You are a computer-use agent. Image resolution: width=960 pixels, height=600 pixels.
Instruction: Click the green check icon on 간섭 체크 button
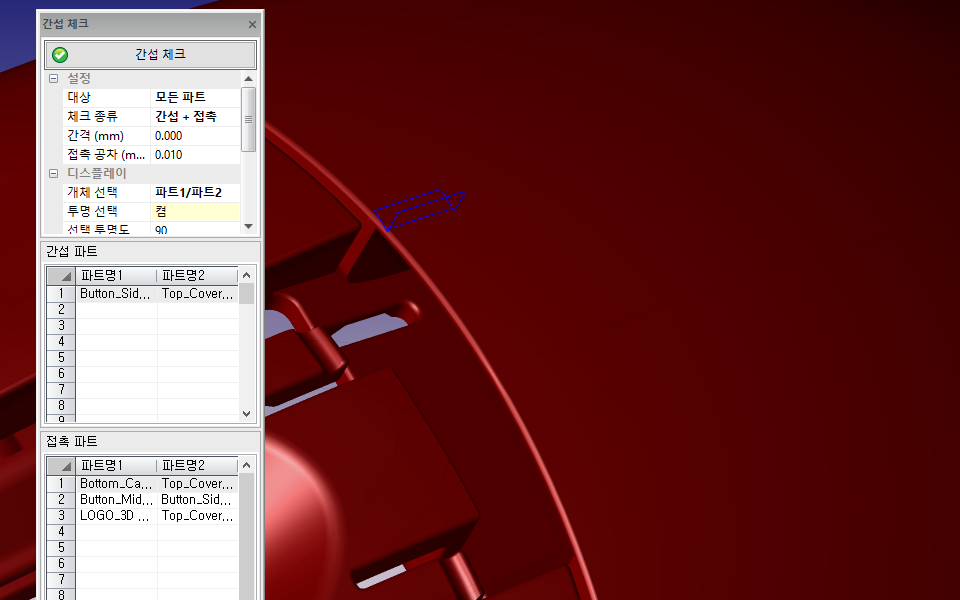click(x=60, y=55)
